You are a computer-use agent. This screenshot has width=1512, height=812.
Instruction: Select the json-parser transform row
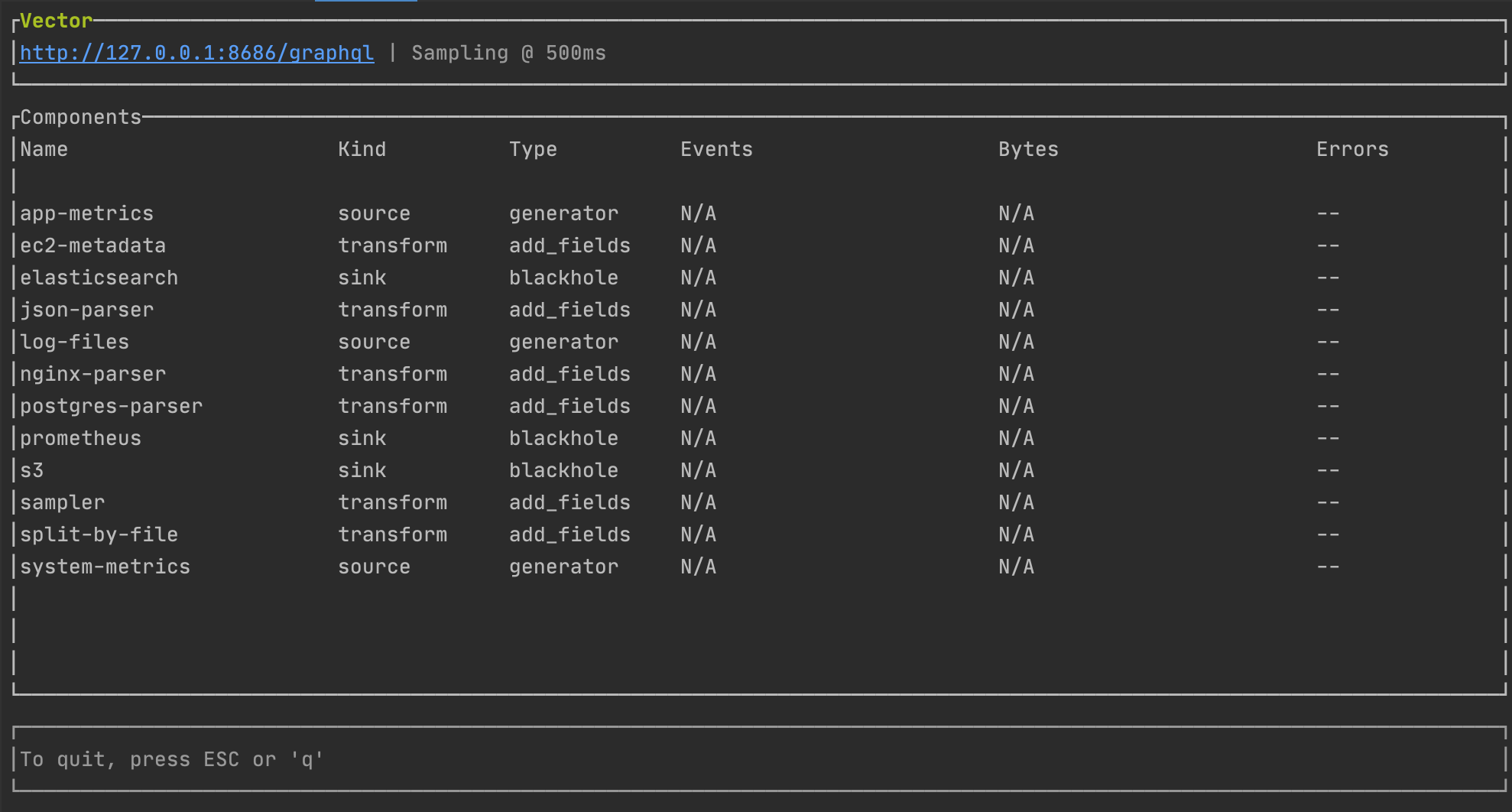click(x=86, y=310)
